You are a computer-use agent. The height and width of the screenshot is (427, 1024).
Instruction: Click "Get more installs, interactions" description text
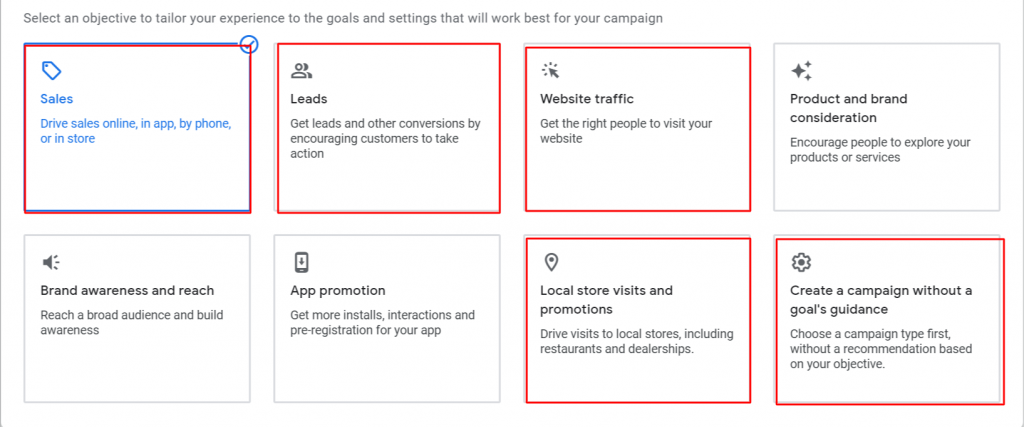(383, 323)
